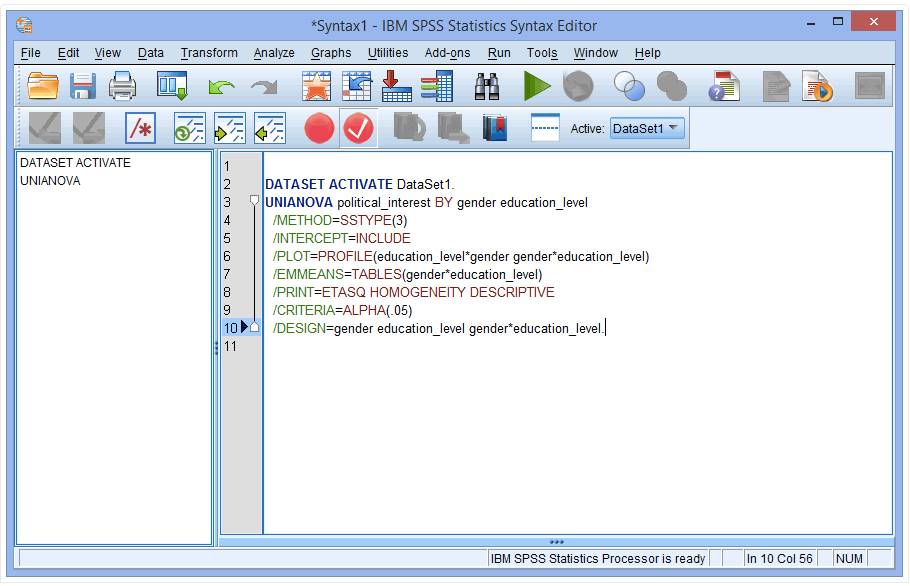Open the Graphs menu
The height and width of the screenshot is (586, 910).
click(x=331, y=53)
